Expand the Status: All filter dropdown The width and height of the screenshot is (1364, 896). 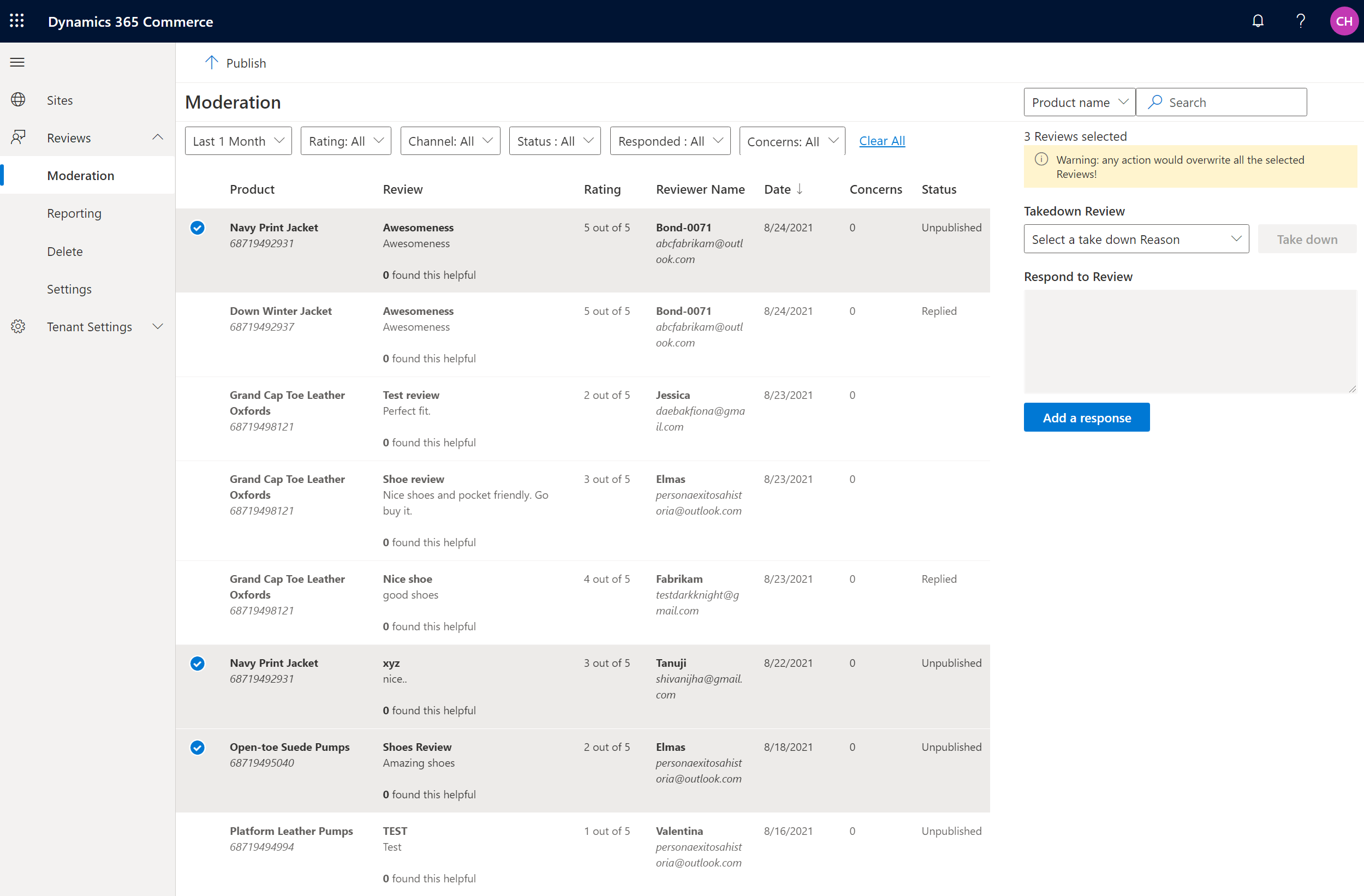point(553,140)
